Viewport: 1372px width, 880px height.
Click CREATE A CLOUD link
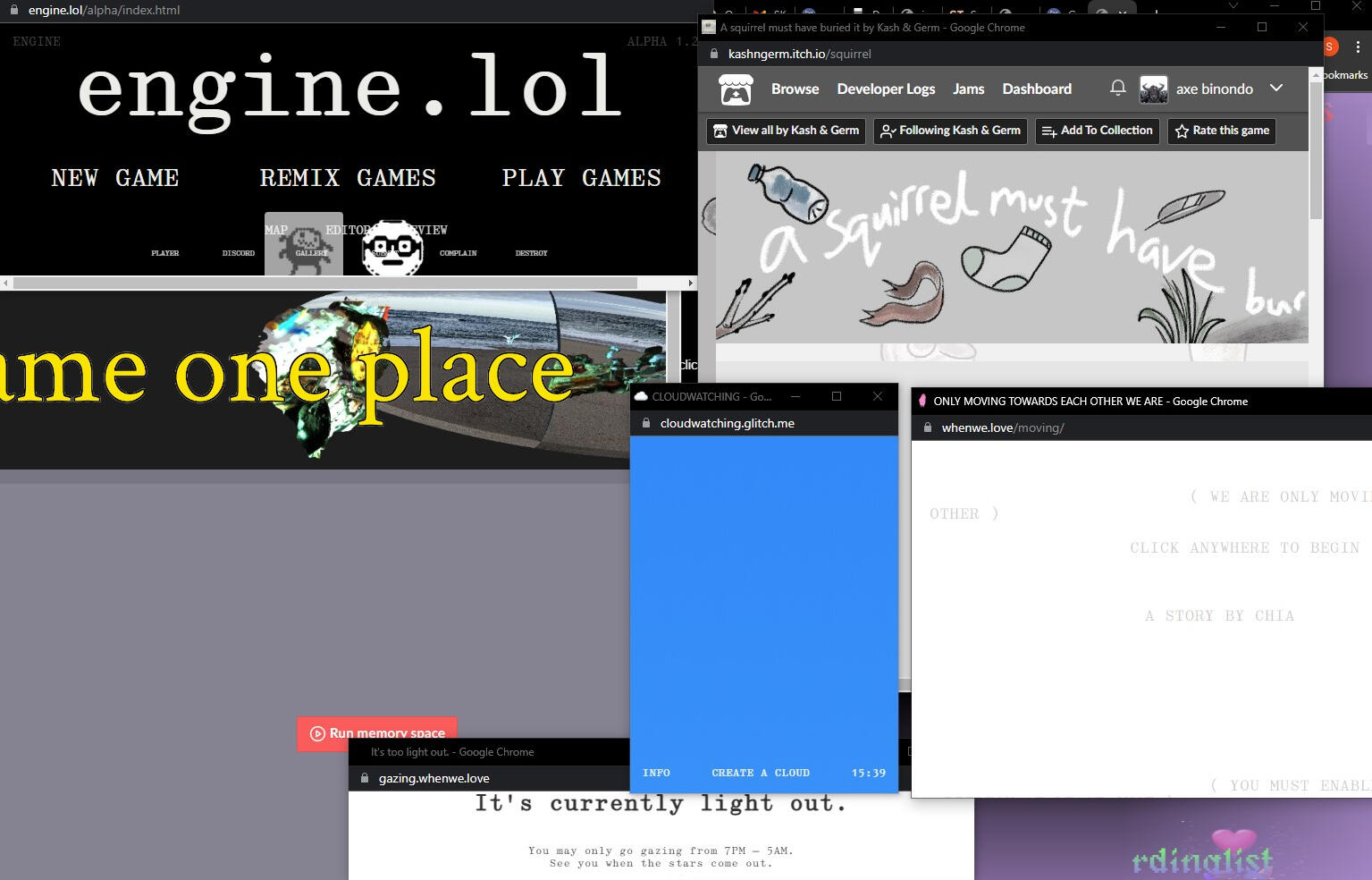[760, 773]
